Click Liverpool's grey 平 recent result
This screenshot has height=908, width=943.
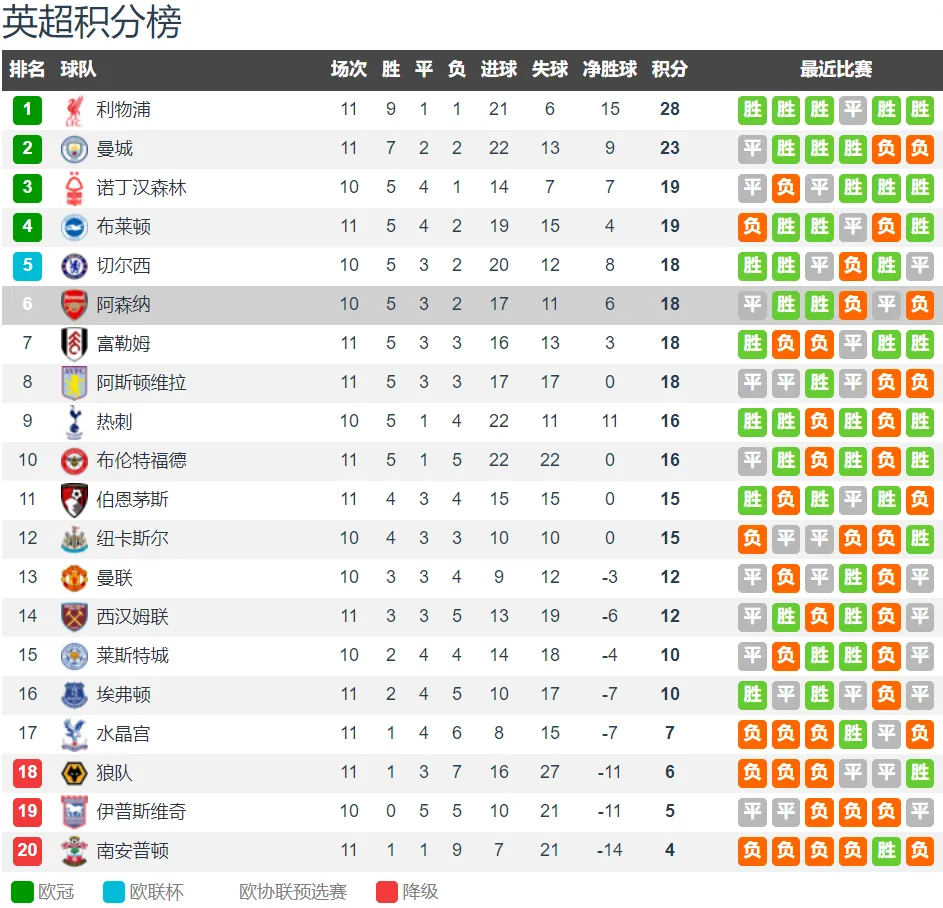(853, 110)
